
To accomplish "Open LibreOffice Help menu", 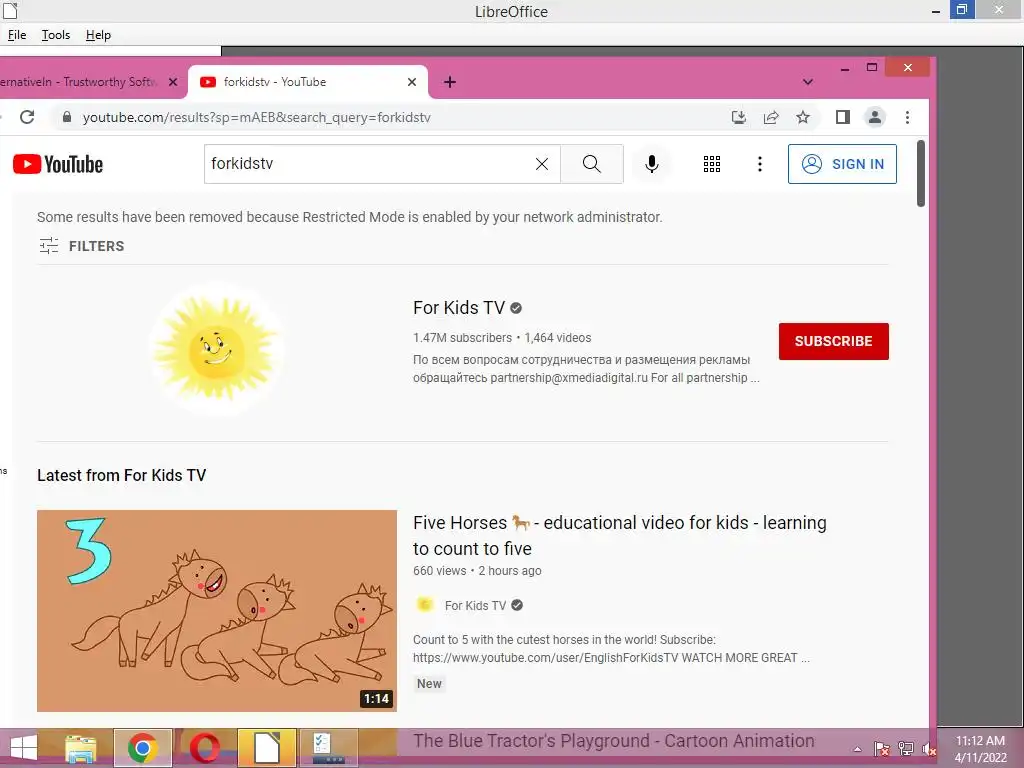I will [x=98, y=35].
